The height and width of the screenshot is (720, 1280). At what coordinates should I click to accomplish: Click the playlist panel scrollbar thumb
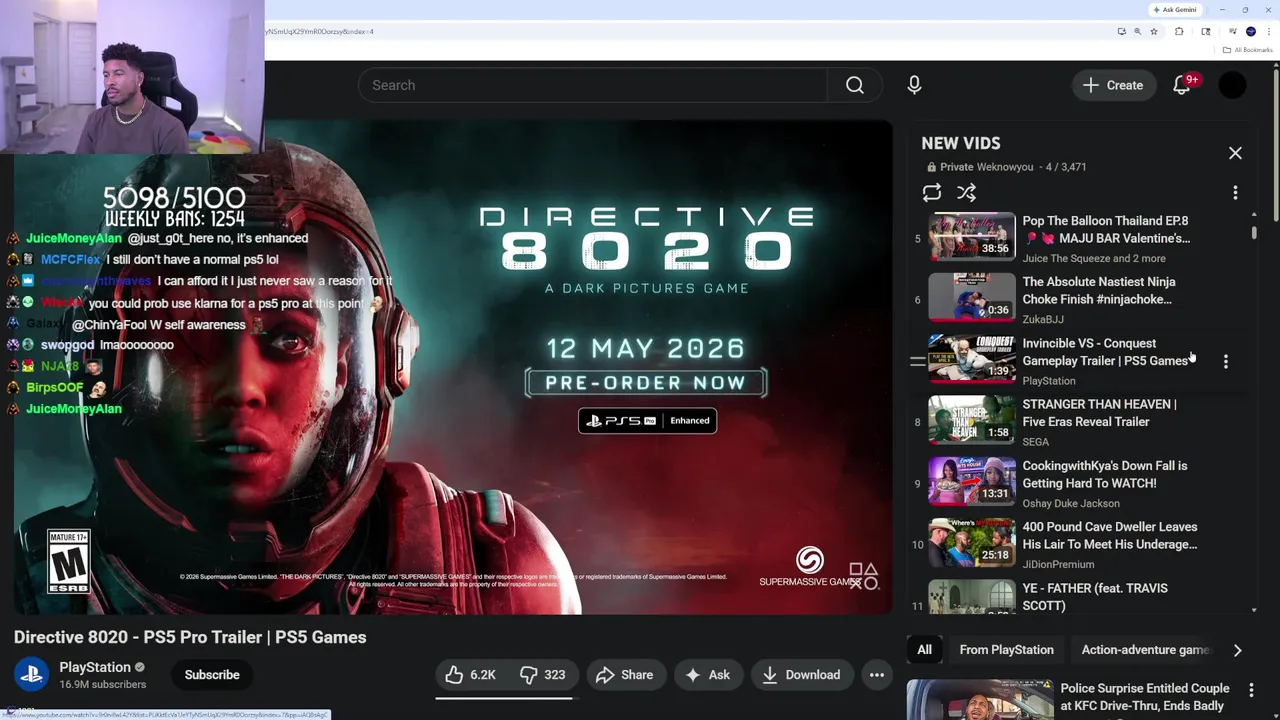tap(1254, 232)
